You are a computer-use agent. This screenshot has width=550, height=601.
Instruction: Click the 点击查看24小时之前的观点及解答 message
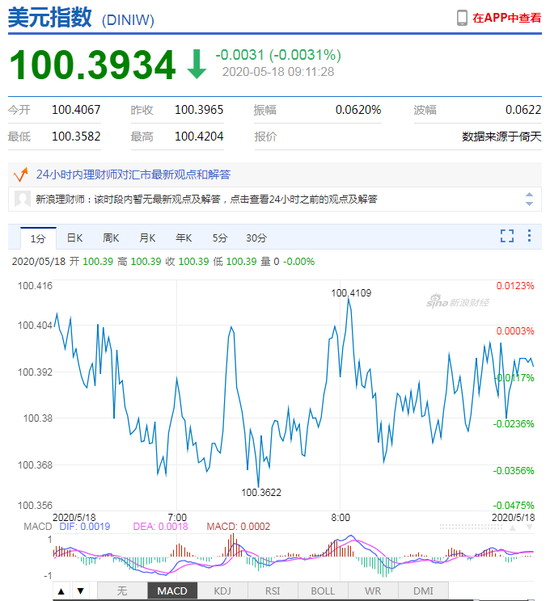click(207, 199)
